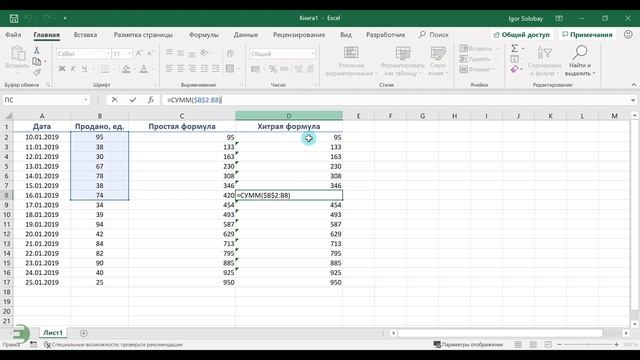Image resolution: width=640 pixels, height=360 pixels.
Task: Switch to the Рецензирование tab
Action: [x=299, y=35]
